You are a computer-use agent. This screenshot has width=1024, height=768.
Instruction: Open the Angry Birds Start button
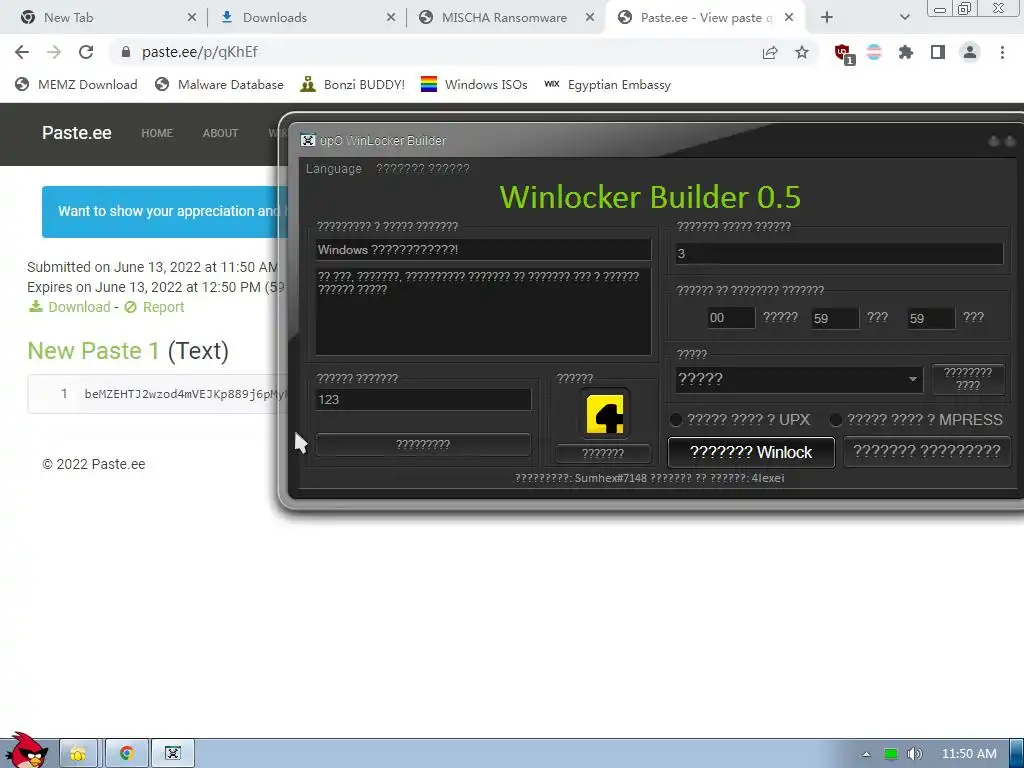(26, 750)
